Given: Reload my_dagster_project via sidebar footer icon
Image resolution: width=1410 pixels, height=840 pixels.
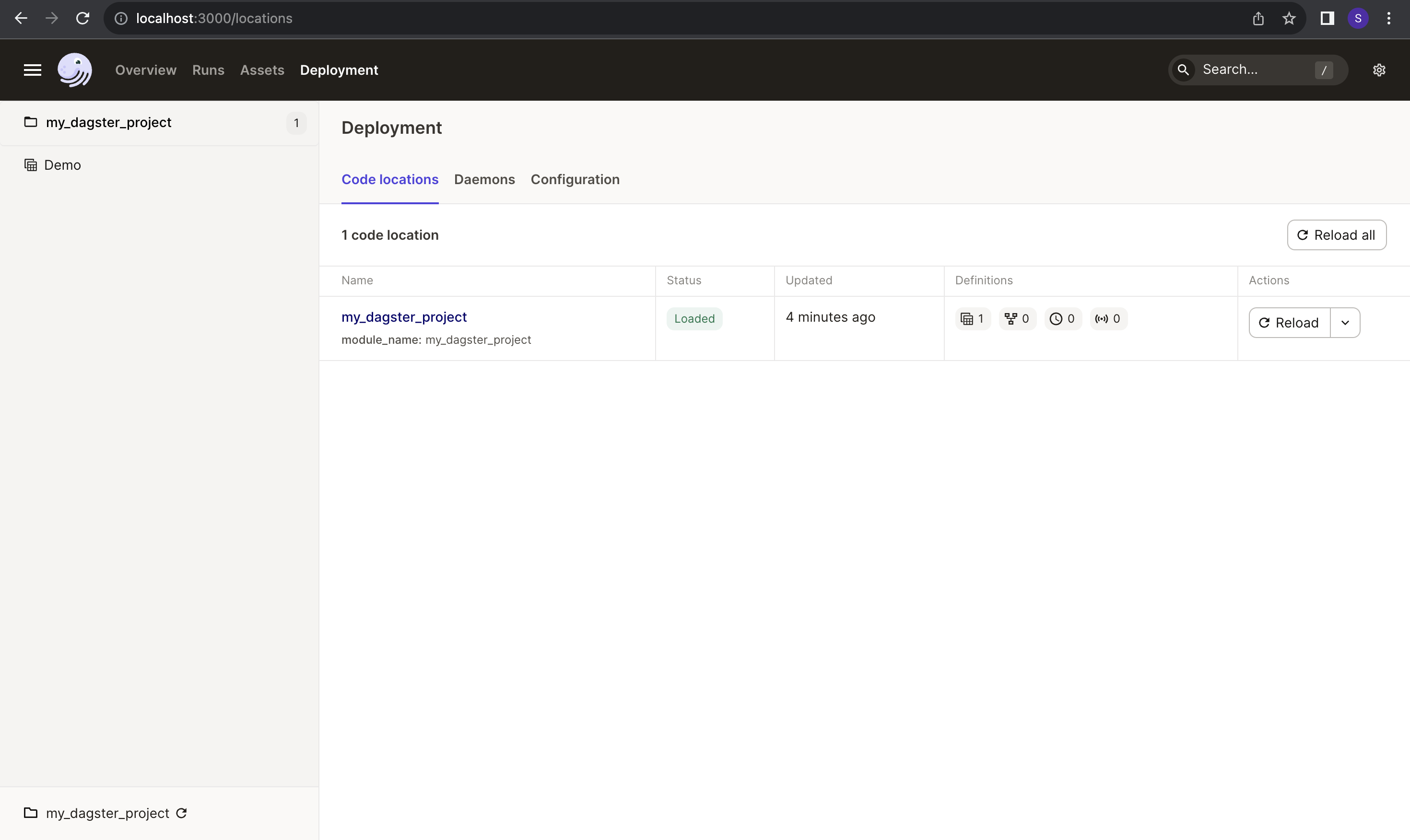Looking at the screenshot, I should pos(182,814).
